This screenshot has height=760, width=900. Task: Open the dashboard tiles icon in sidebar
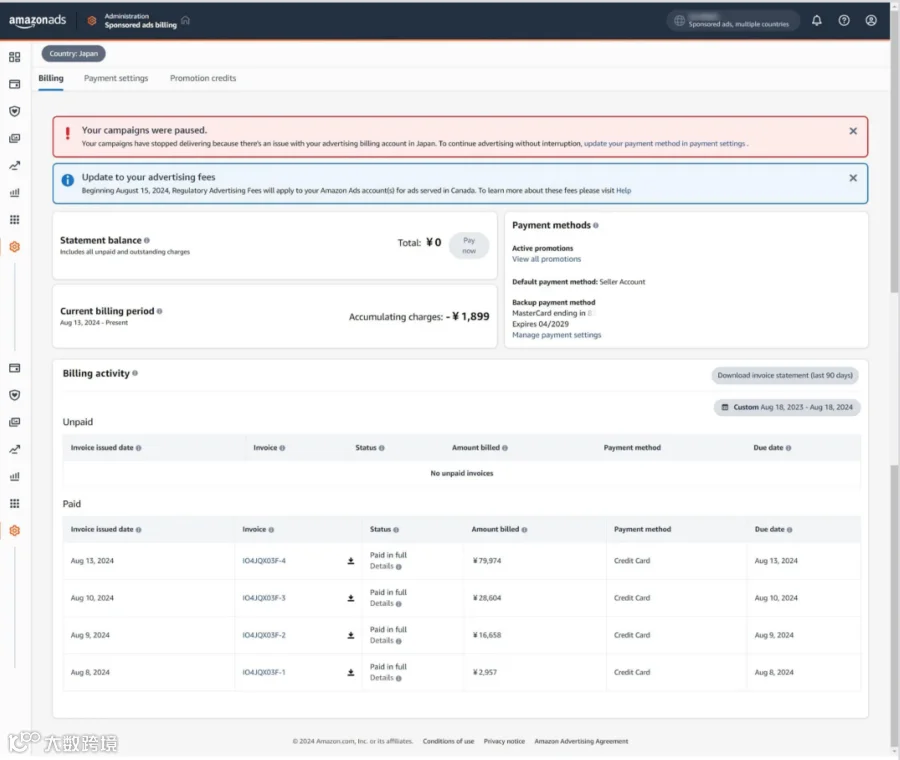15,57
